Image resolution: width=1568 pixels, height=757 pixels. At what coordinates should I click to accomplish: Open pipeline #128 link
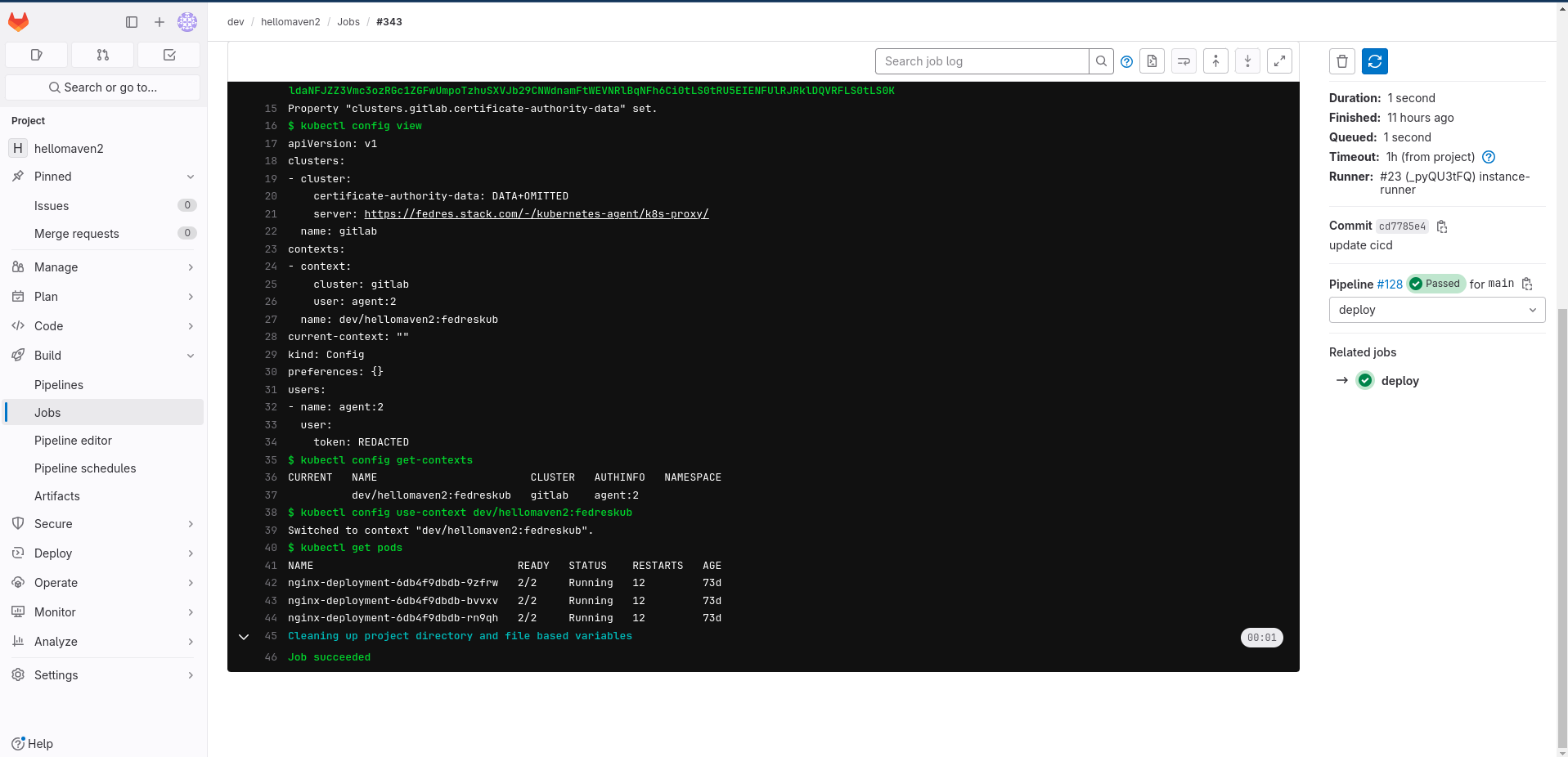point(1389,284)
